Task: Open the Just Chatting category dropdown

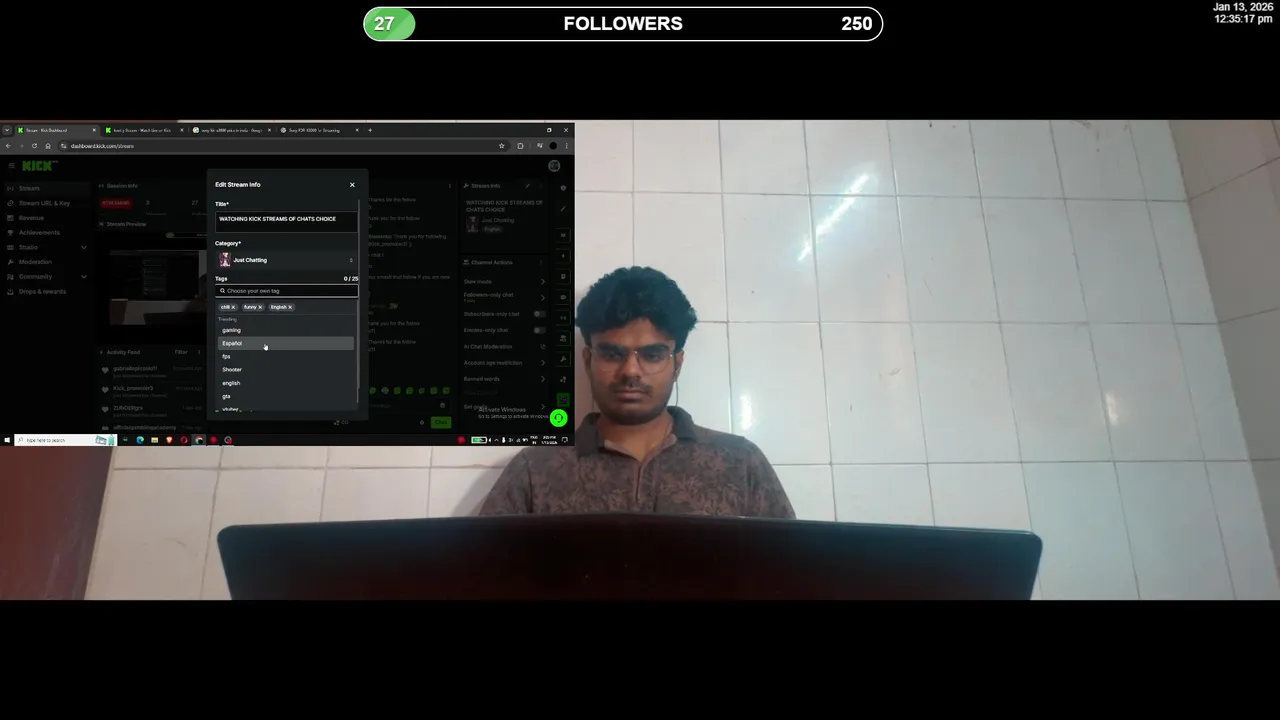Action: (286, 260)
